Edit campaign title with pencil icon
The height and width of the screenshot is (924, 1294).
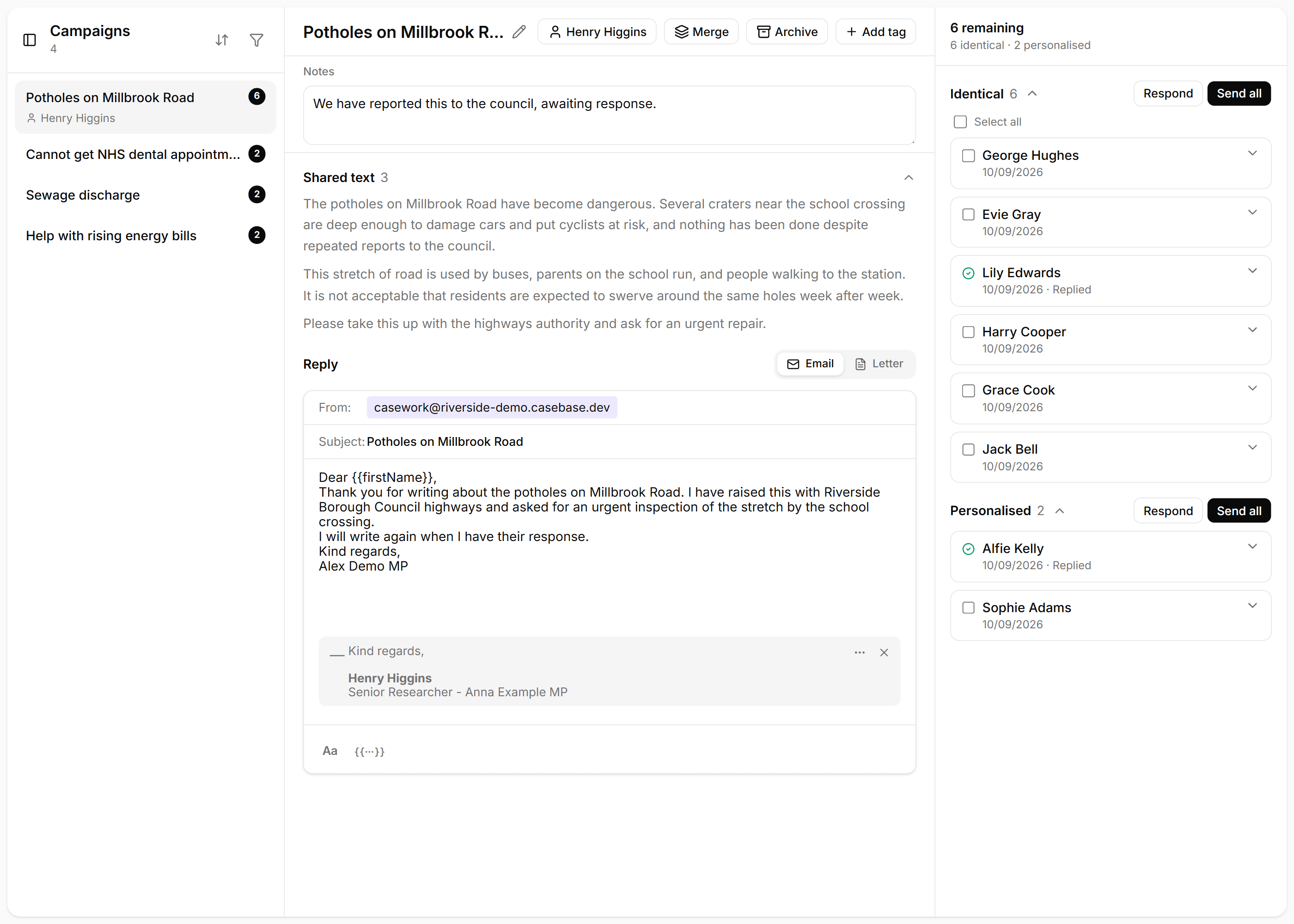pyautogui.click(x=519, y=32)
